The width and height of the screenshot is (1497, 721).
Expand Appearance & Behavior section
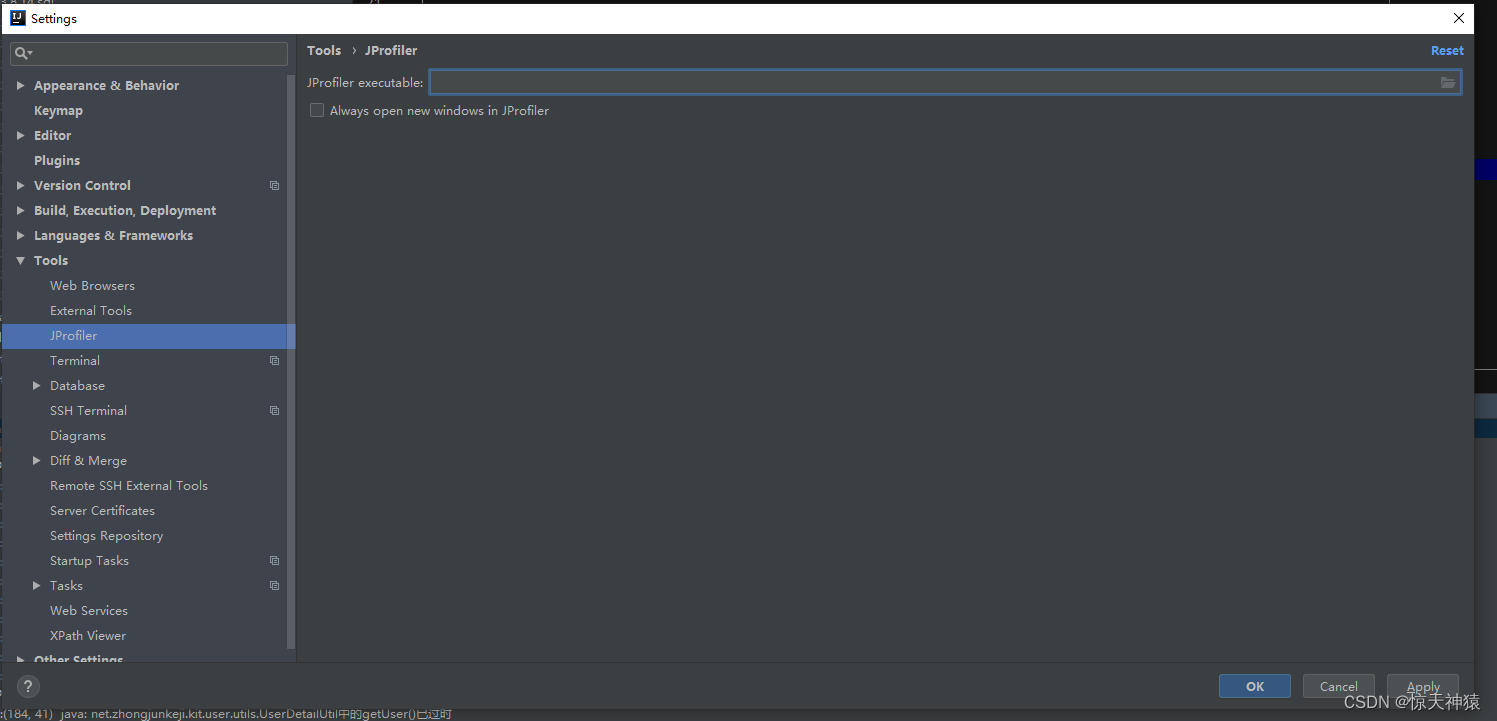(20, 86)
